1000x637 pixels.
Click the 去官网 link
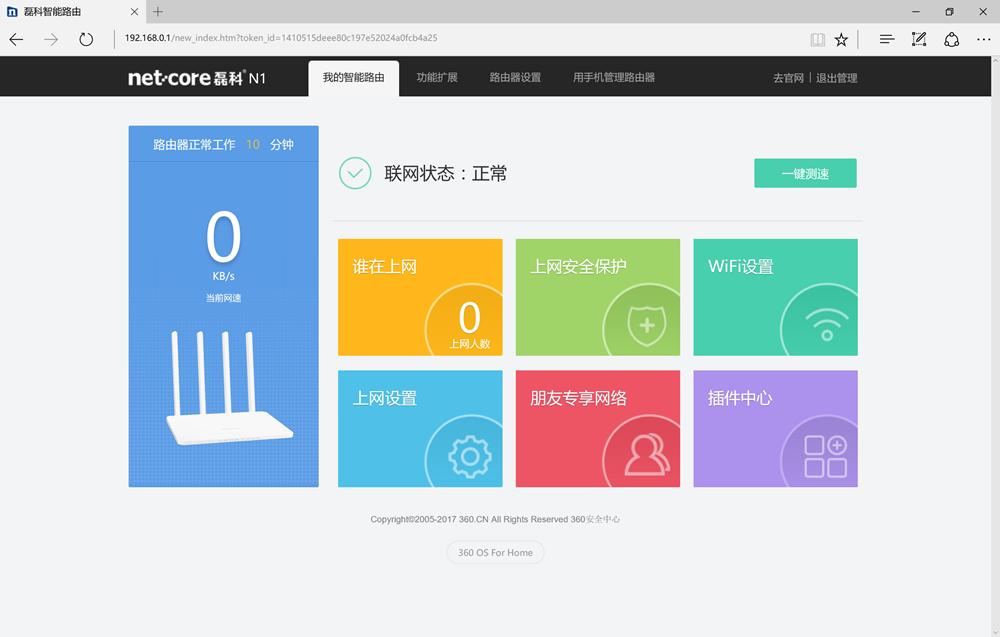pyautogui.click(x=789, y=77)
